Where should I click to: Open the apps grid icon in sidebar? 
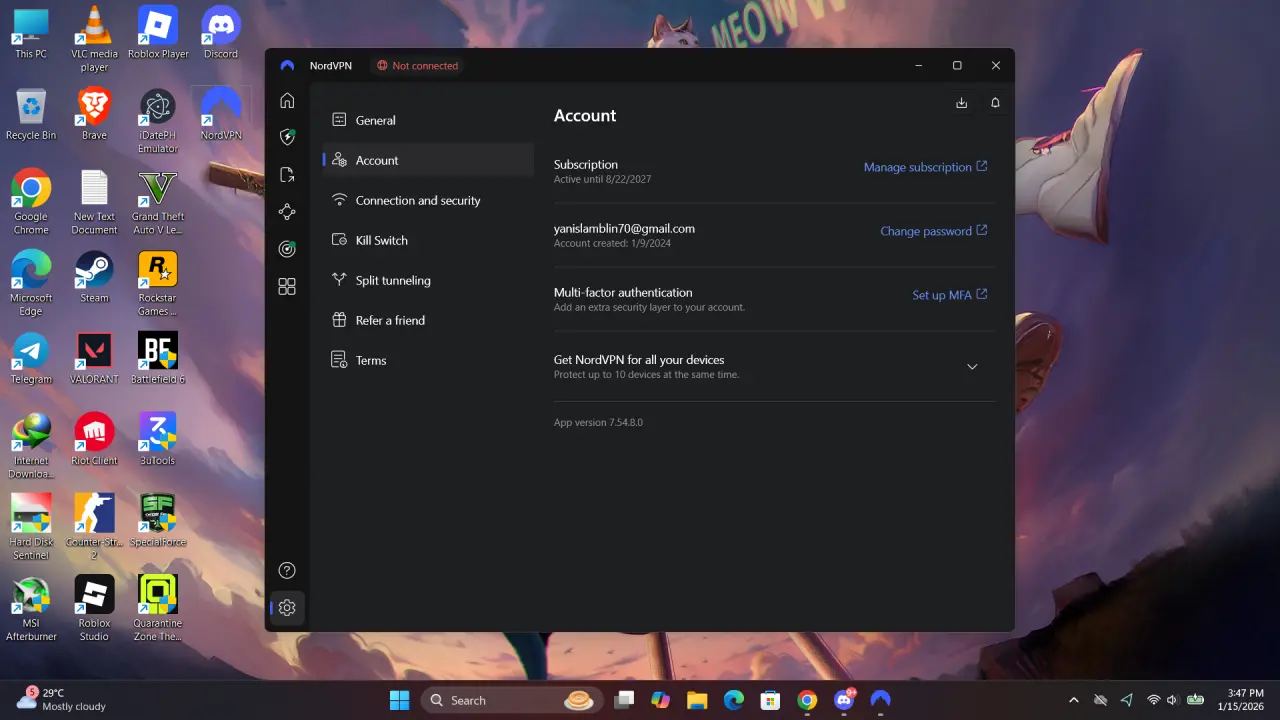[x=287, y=287]
